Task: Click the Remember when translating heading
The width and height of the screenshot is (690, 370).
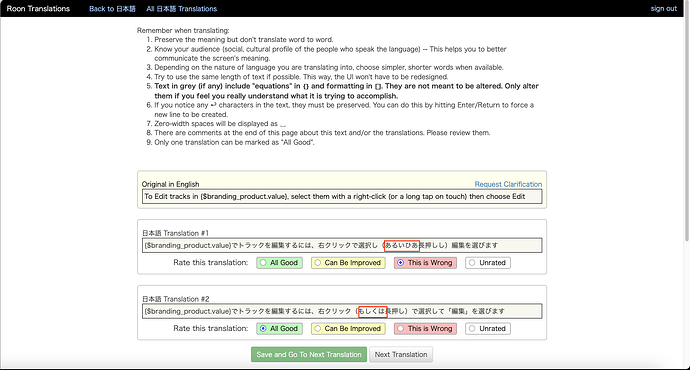Action: (183, 30)
